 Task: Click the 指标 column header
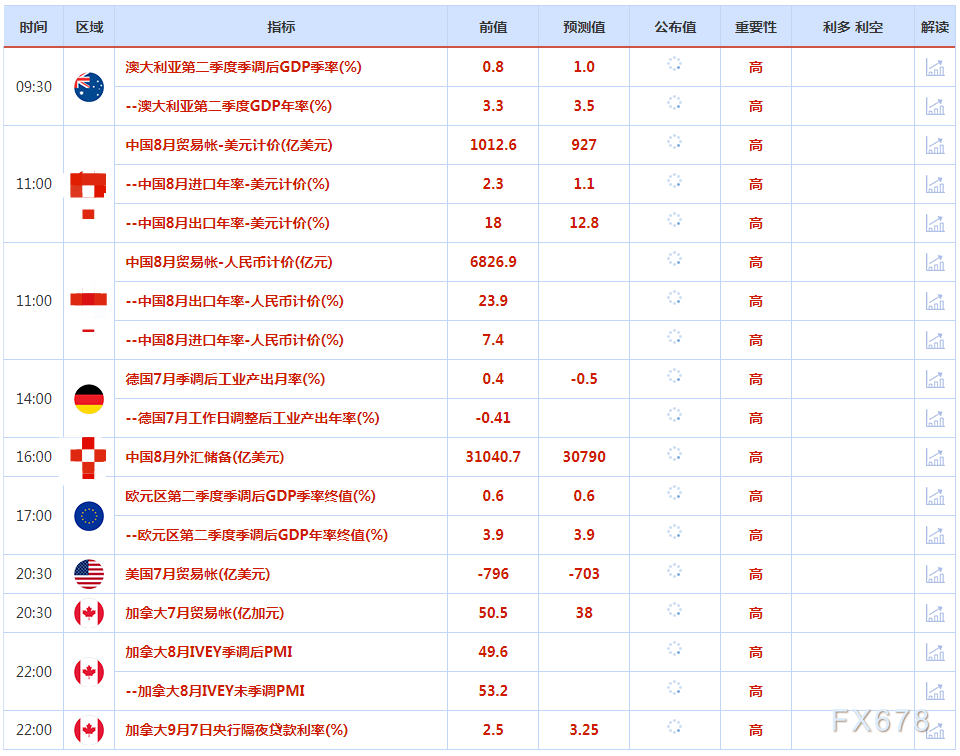pyautogui.click(x=281, y=27)
